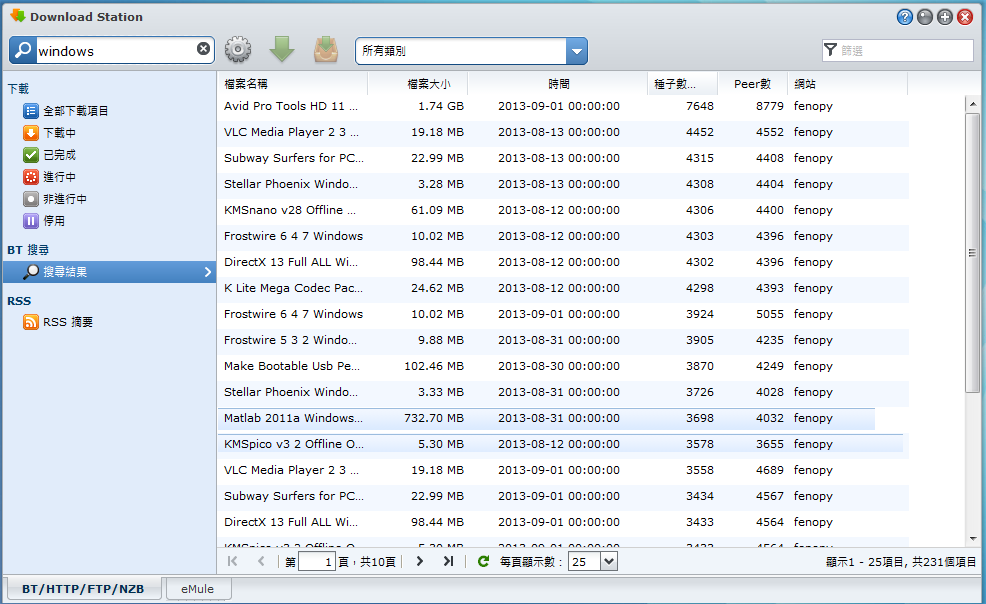Image resolution: width=986 pixels, height=604 pixels.
Task: Select the K Lite Mega Codec Pack row
Action: [x=563, y=288]
